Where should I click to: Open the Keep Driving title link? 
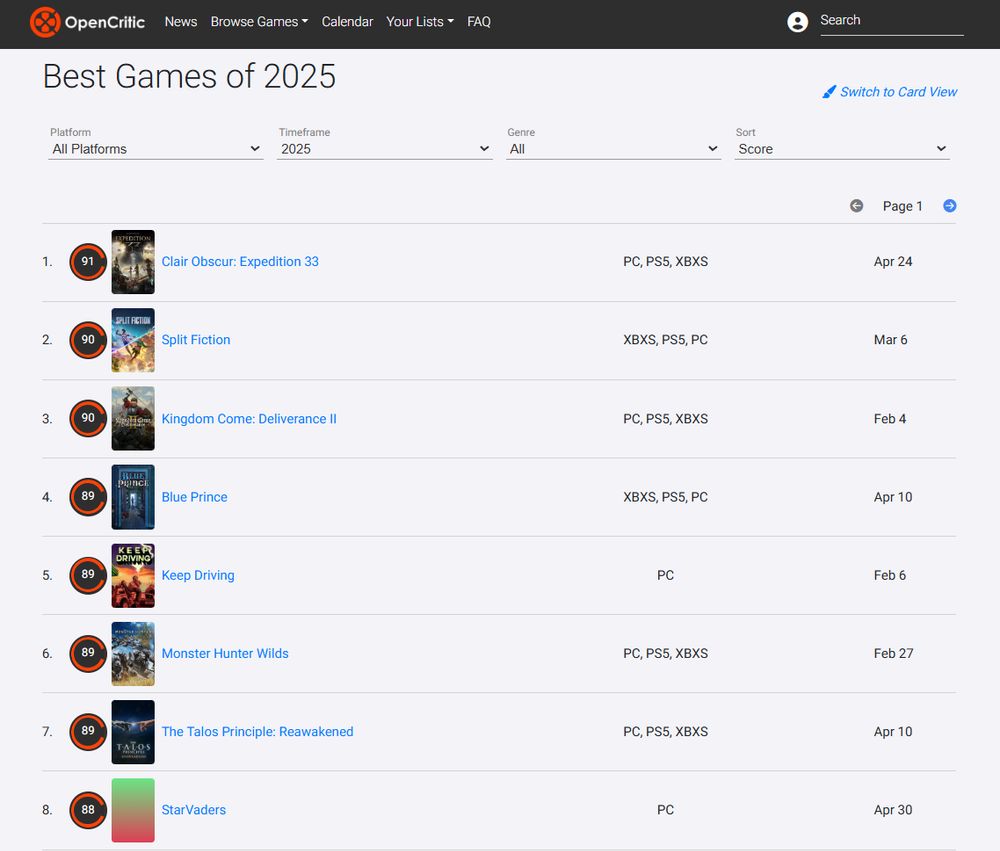(198, 575)
